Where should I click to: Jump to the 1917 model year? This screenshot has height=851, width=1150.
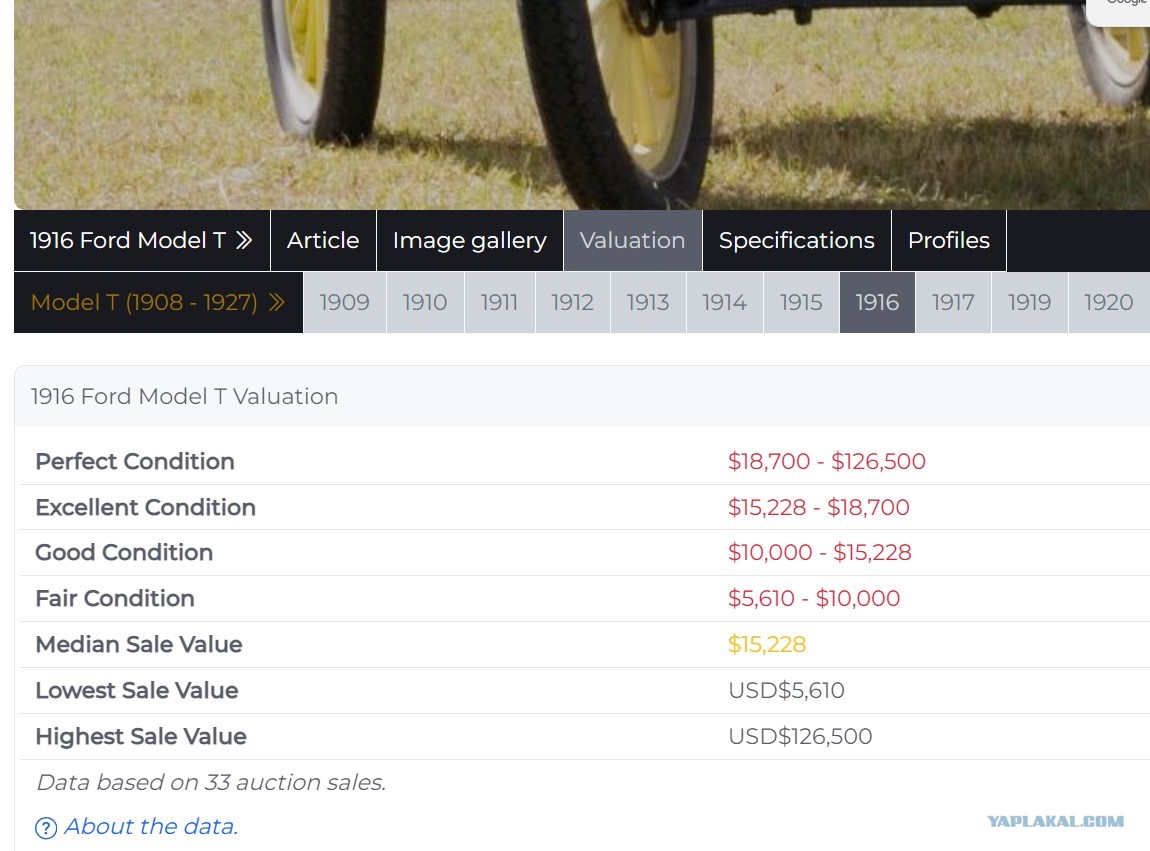(953, 302)
